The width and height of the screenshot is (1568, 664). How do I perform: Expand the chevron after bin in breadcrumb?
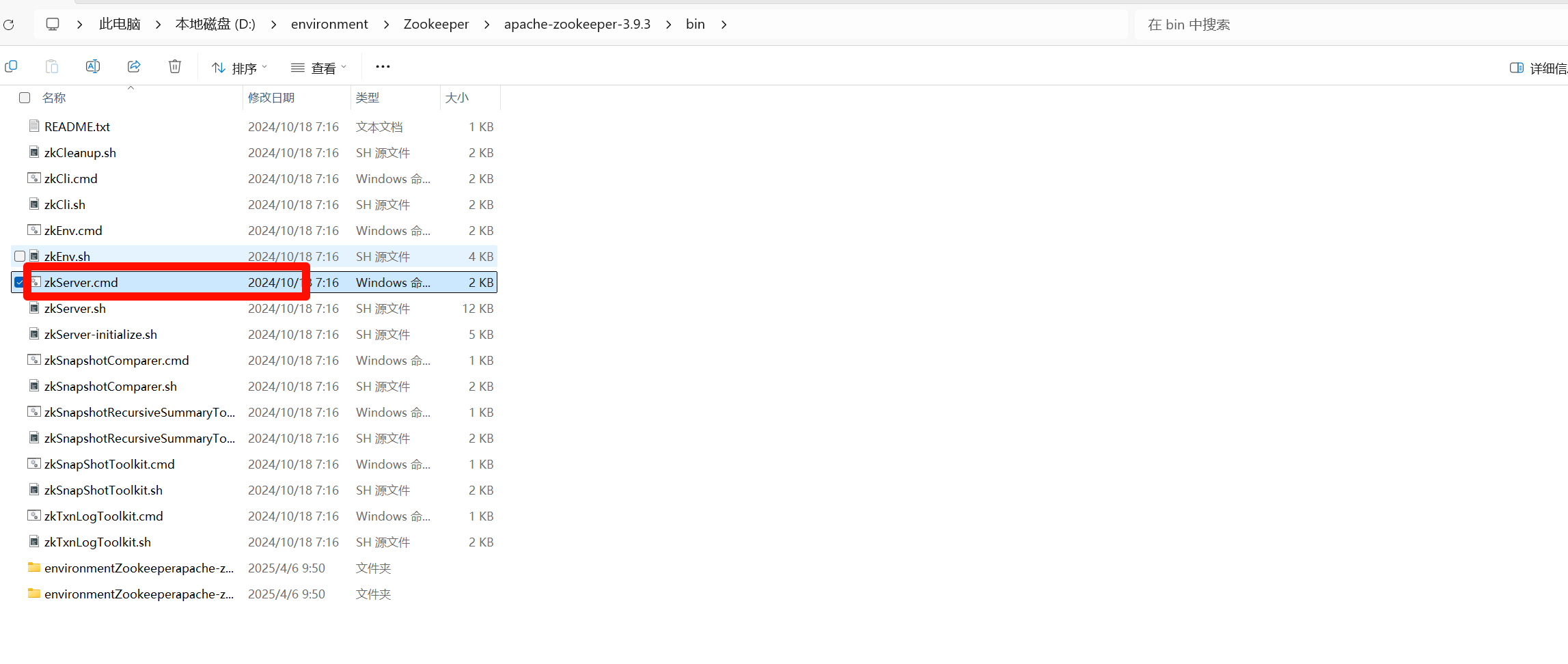click(724, 25)
